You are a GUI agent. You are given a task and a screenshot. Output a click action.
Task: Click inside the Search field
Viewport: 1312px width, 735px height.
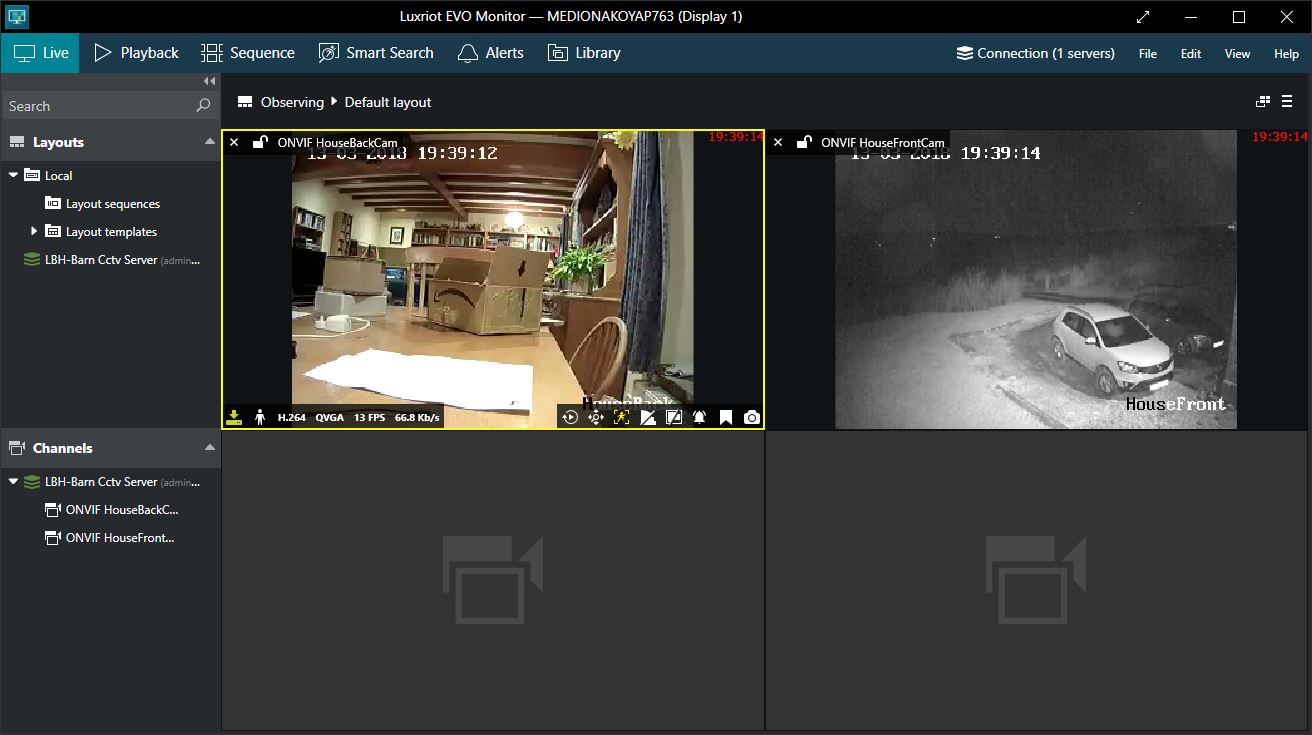point(100,105)
